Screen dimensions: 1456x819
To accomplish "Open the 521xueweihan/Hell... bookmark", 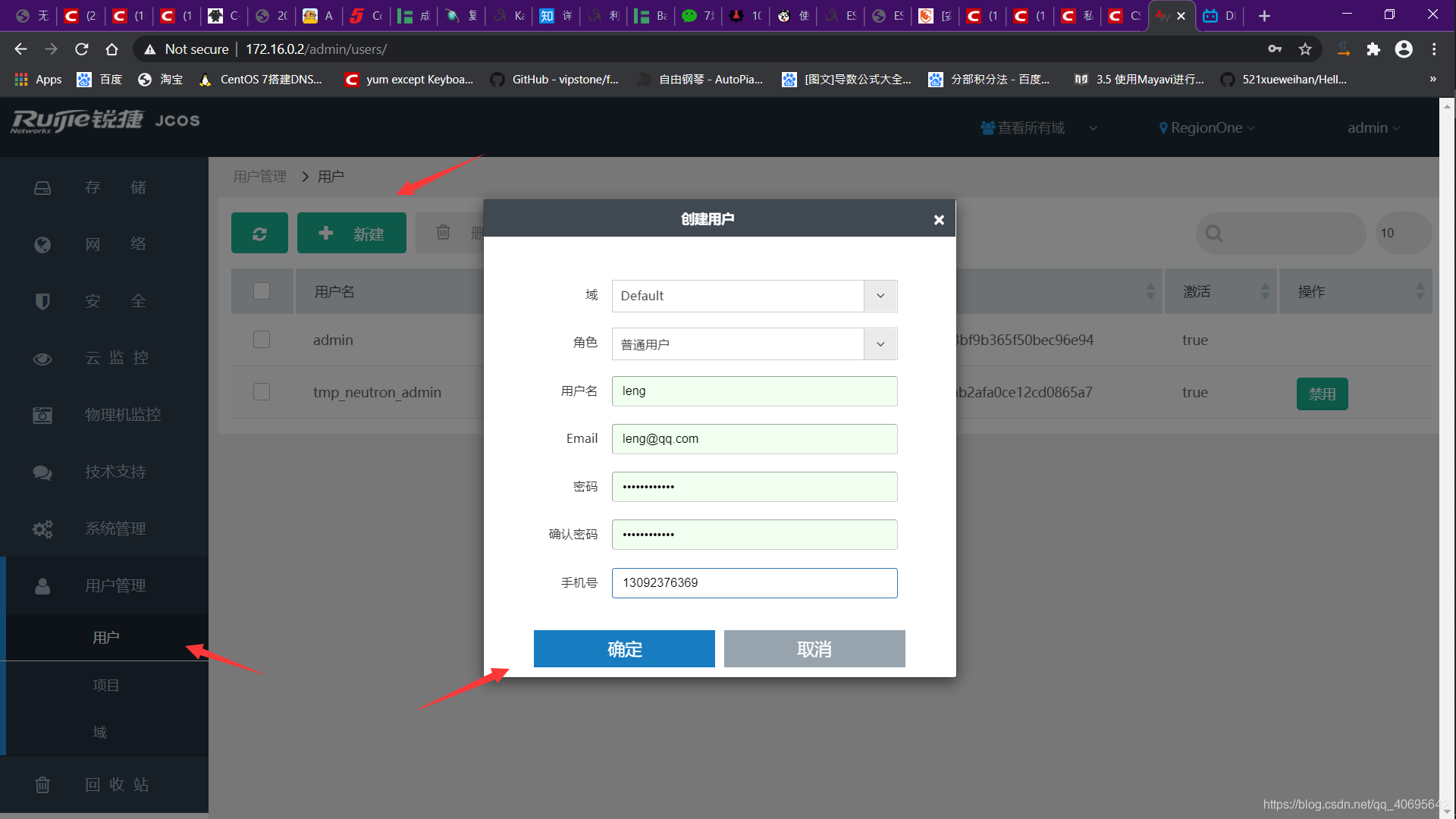I will click(x=1284, y=80).
